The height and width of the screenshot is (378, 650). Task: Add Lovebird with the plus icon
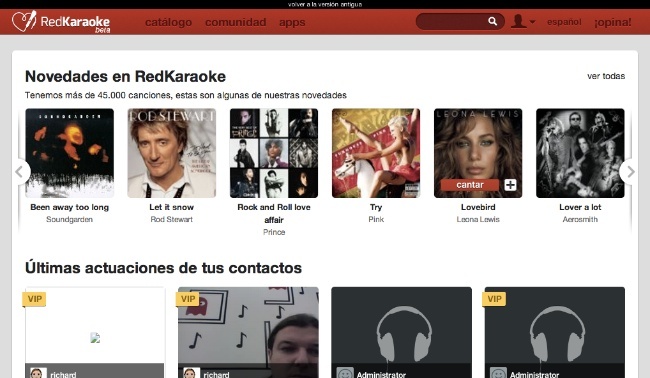tap(510, 185)
